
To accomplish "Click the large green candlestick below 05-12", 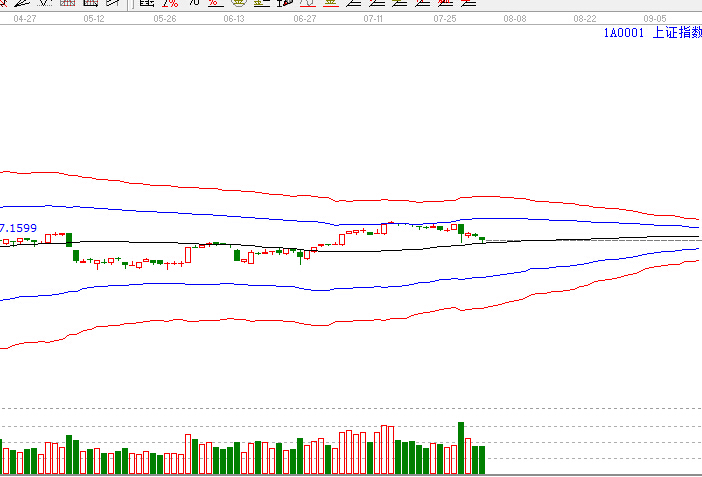I will 69,240.
